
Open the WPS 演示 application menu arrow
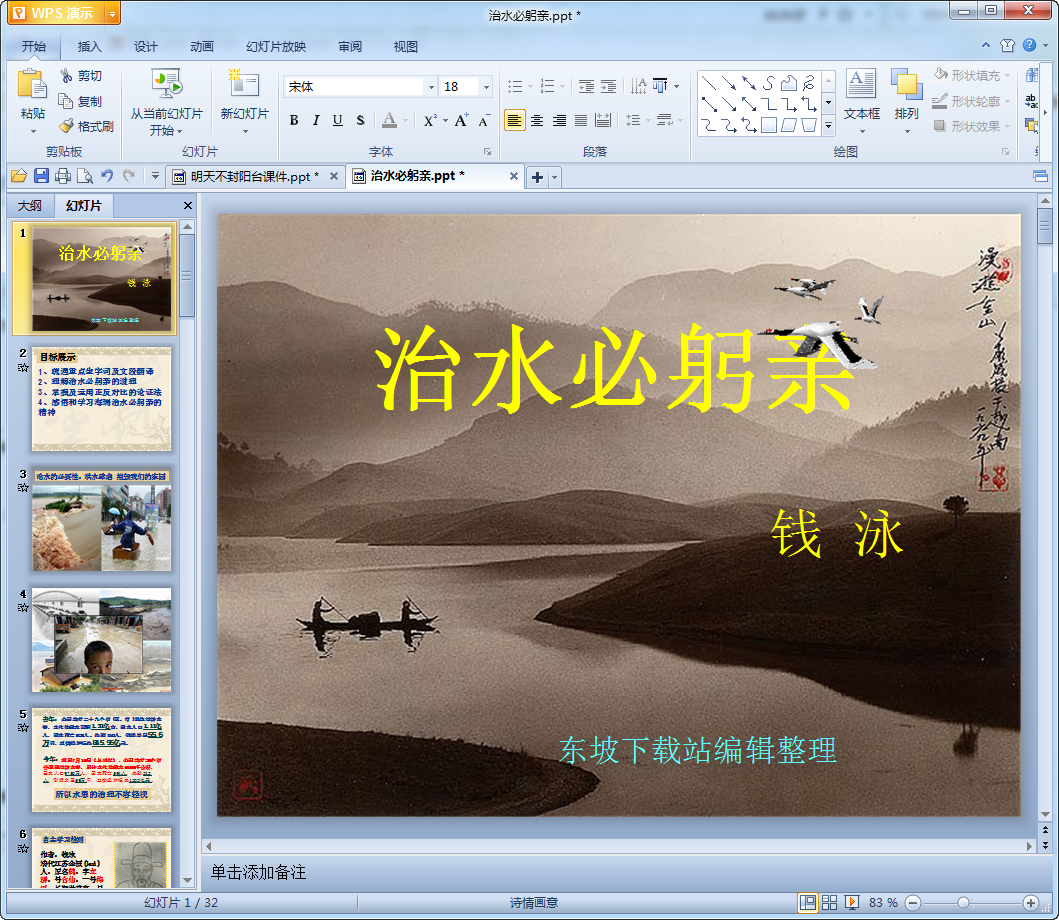coord(113,14)
